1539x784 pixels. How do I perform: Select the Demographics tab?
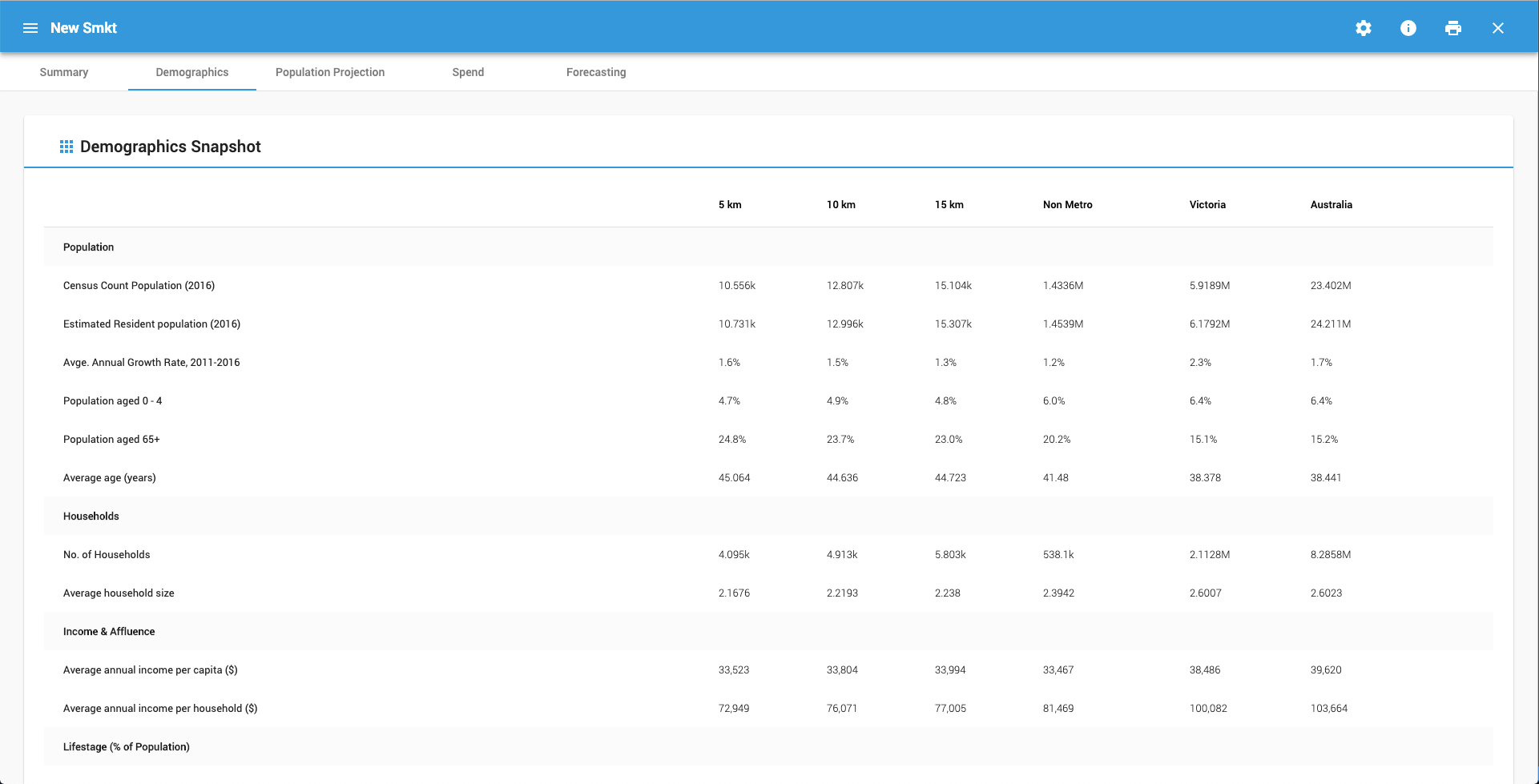pyautogui.click(x=192, y=72)
